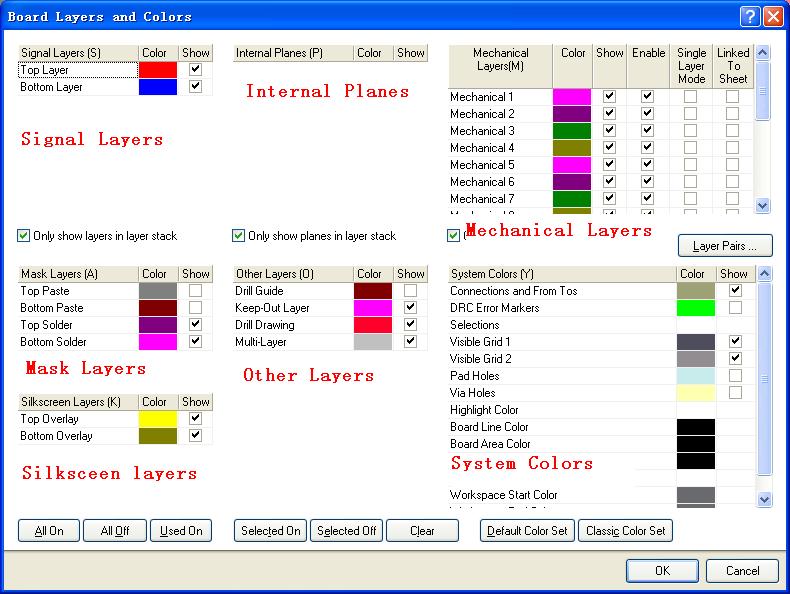Viewport: 790px width, 594px height.
Task: Enable Show for Via Holes
Action: click(x=735, y=392)
